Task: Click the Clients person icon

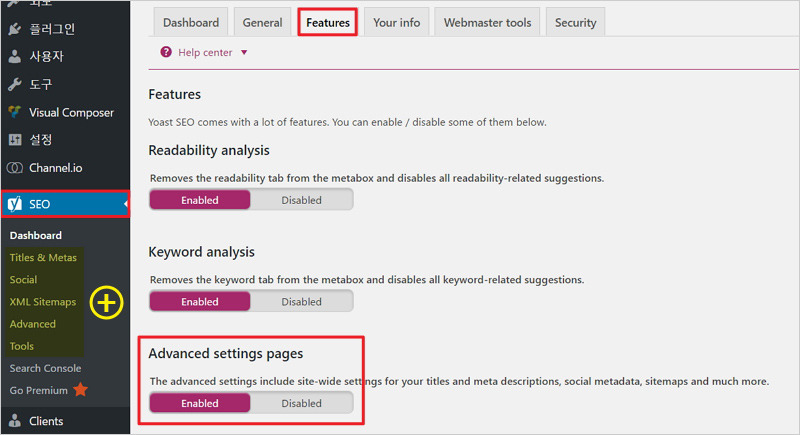Action: (x=15, y=421)
